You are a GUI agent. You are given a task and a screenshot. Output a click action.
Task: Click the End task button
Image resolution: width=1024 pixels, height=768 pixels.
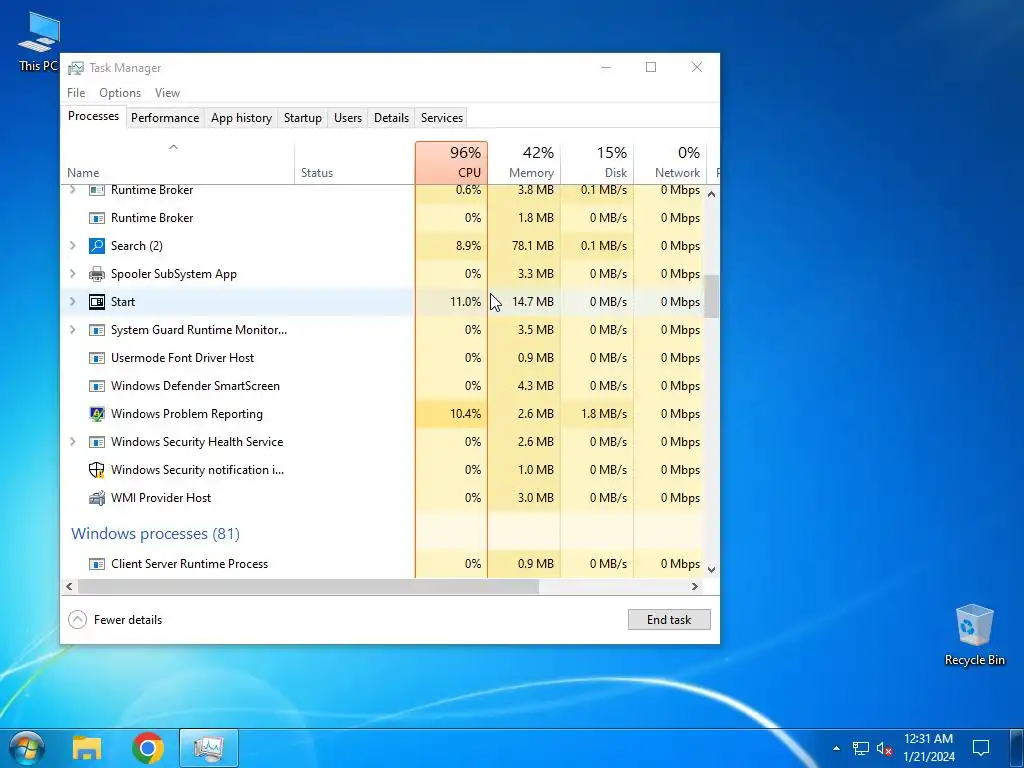(669, 620)
